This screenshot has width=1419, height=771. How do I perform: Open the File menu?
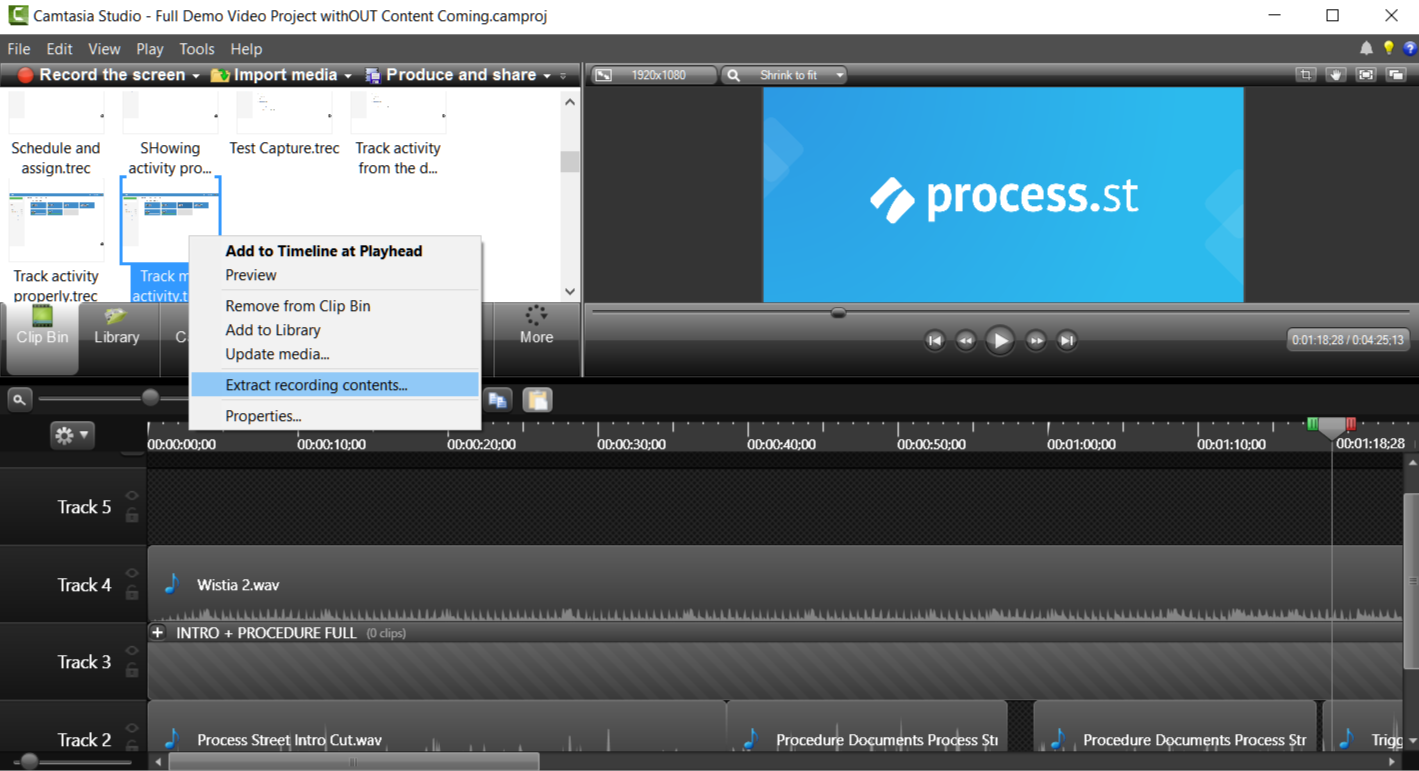click(19, 49)
